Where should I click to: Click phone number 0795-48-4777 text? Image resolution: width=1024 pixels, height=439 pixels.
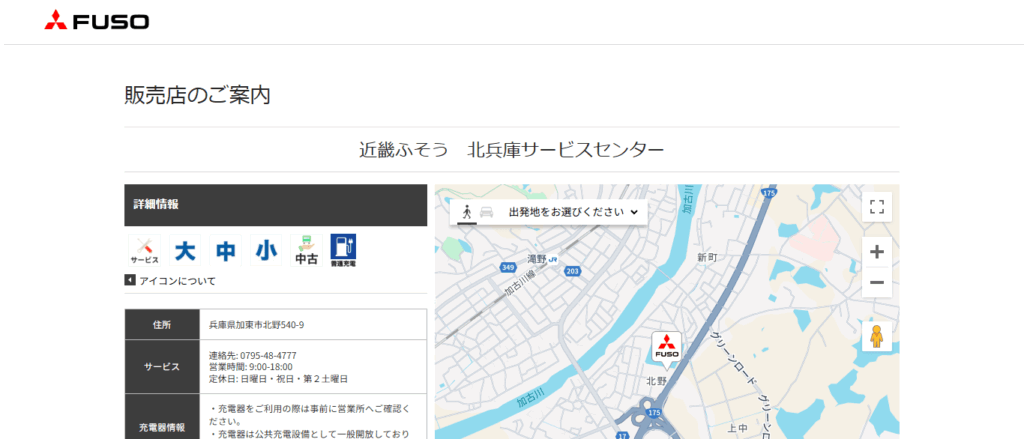point(268,355)
